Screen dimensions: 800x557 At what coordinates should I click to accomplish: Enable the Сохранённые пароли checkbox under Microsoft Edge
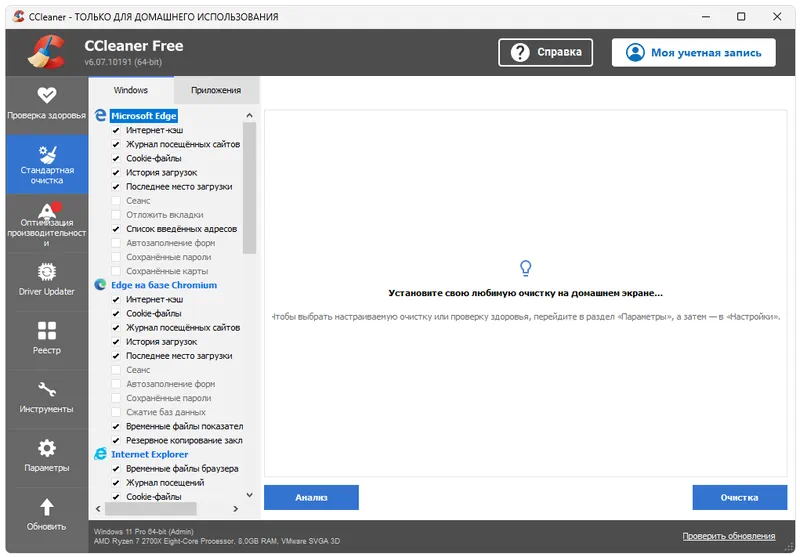(116, 257)
